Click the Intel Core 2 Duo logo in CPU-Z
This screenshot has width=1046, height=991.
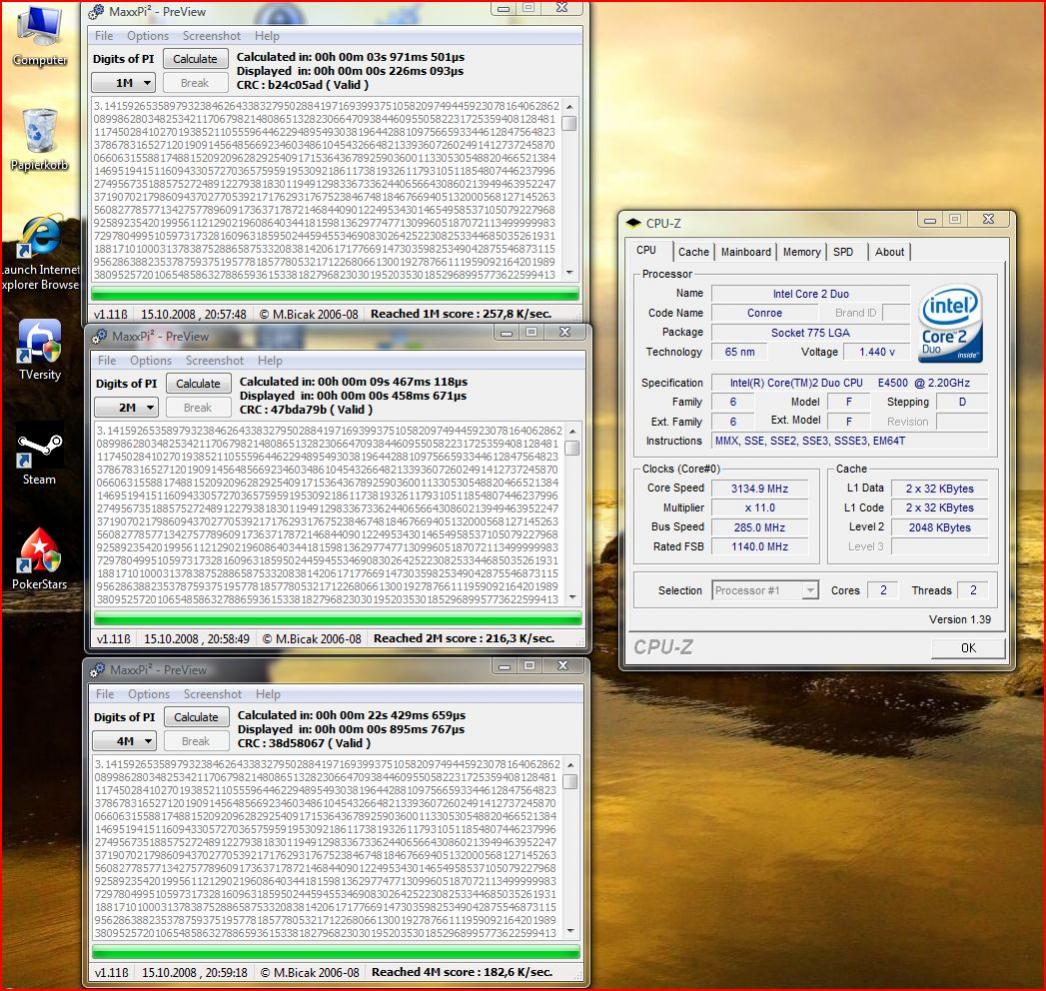coord(950,323)
